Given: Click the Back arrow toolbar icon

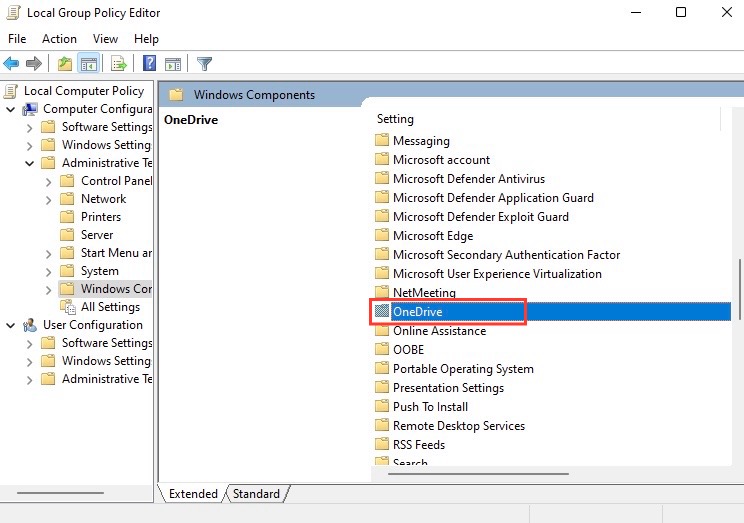Looking at the screenshot, I should [11, 63].
